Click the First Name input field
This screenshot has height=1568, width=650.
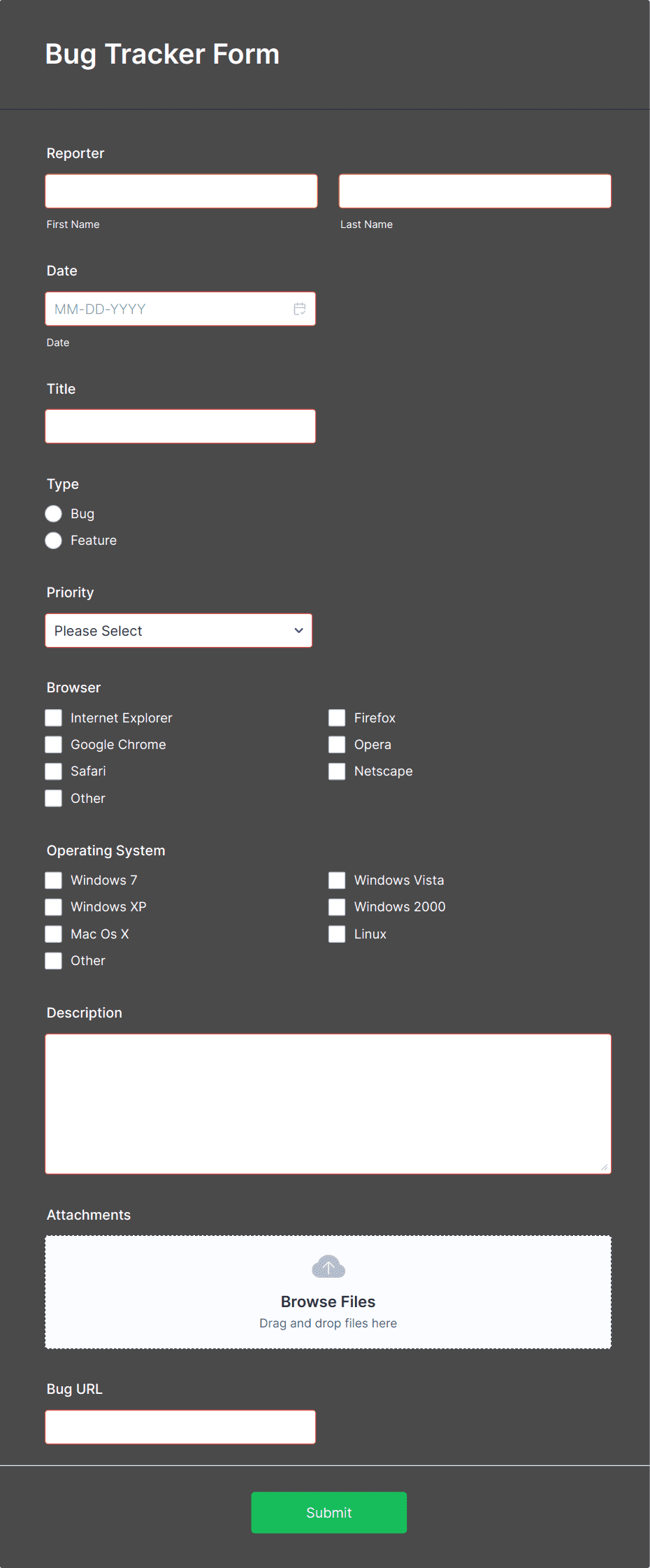click(x=181, y=190)
